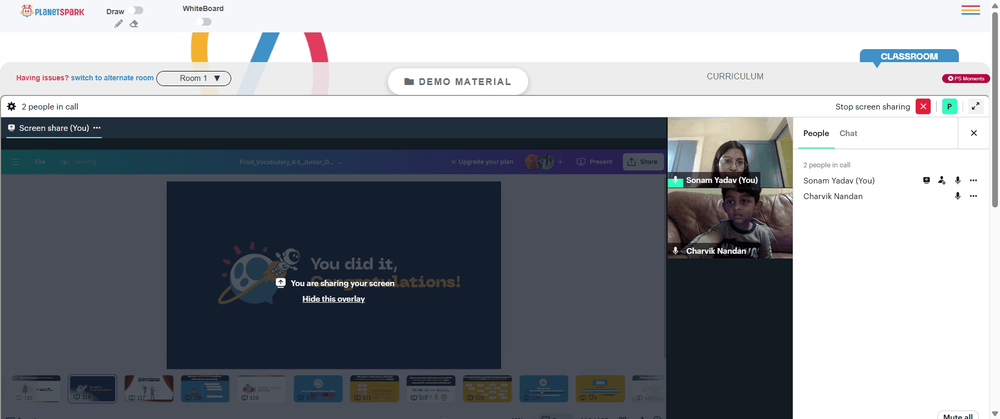This screenshot has height=419, width=1000.
Task: Click Sonam Yadav's video tile
Action: 730,152
